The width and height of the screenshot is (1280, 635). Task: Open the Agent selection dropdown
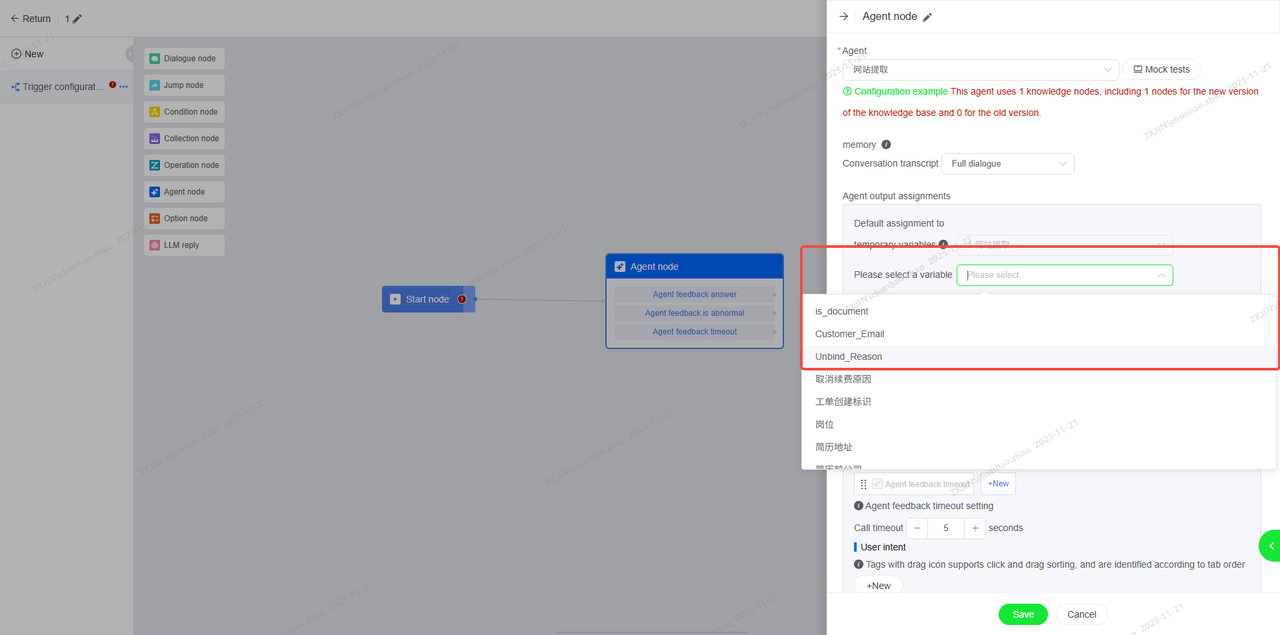pyautogui.click(x=978, y=70)
